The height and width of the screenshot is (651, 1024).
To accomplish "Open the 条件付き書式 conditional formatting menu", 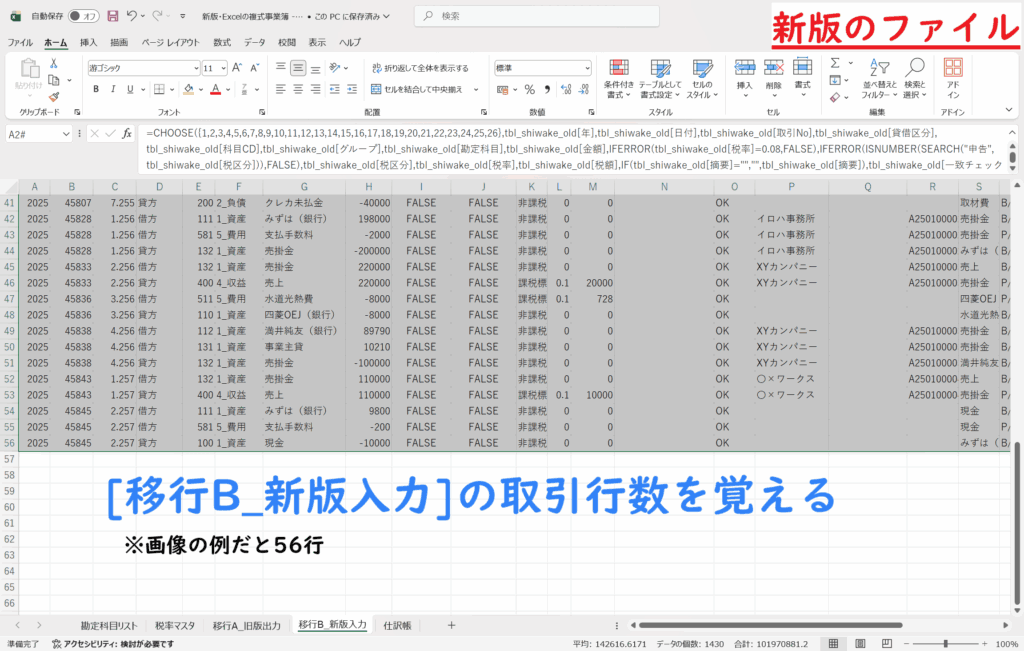I will click(620, 78).
